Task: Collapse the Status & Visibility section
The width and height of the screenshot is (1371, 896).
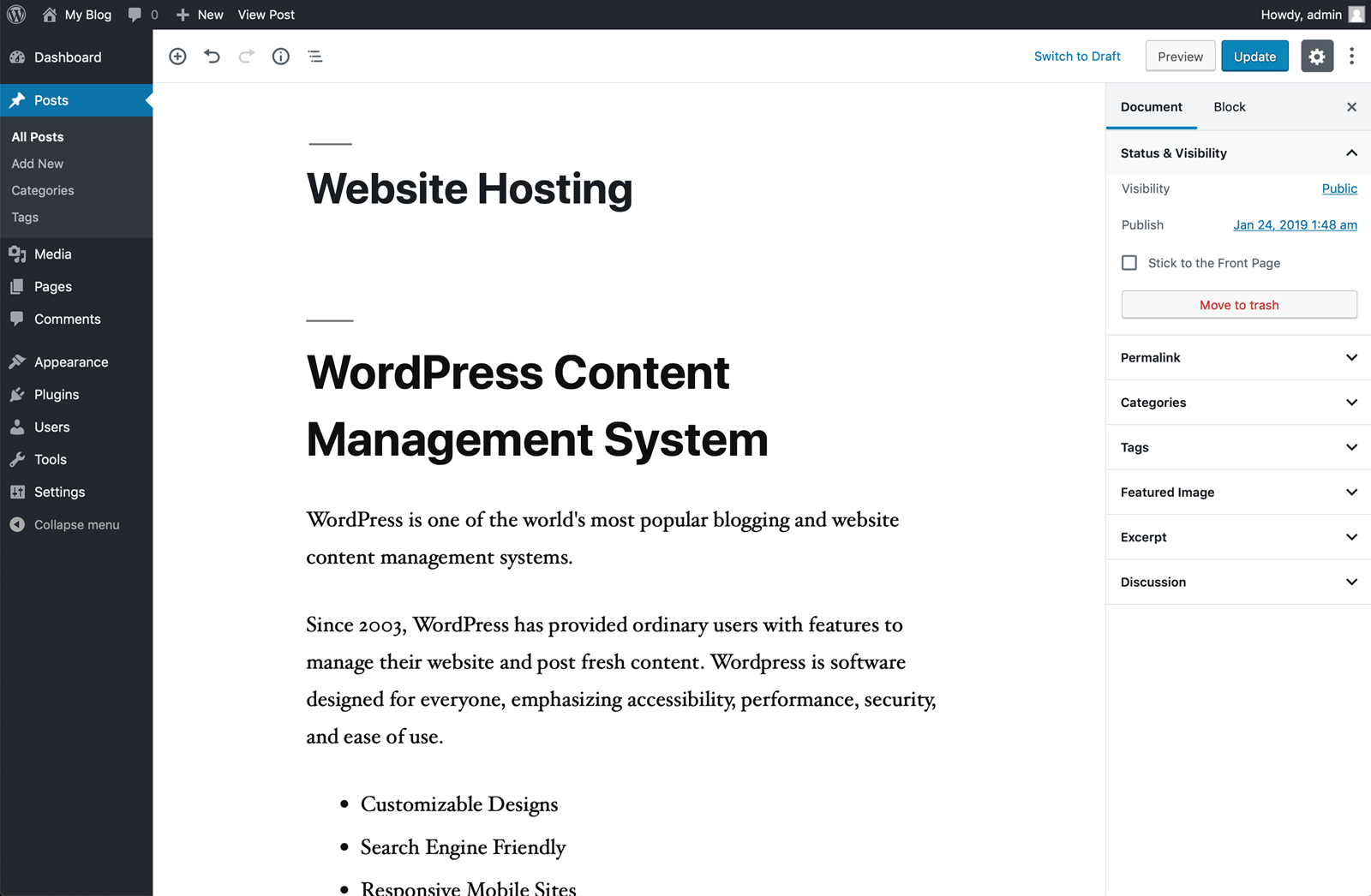Action: (1238, 153)
